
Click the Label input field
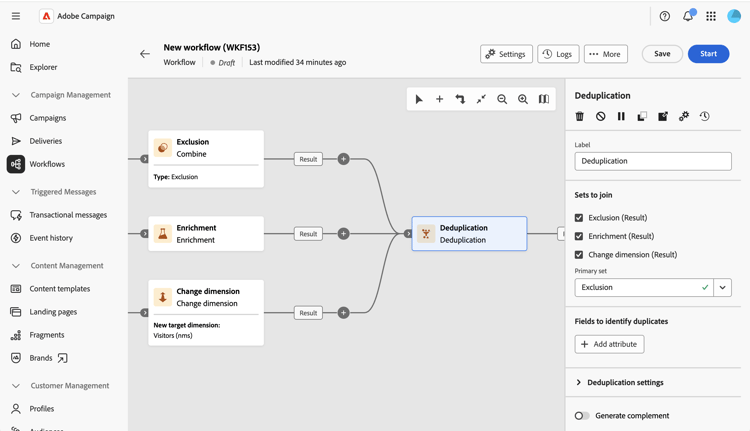[x=653, y=161]
